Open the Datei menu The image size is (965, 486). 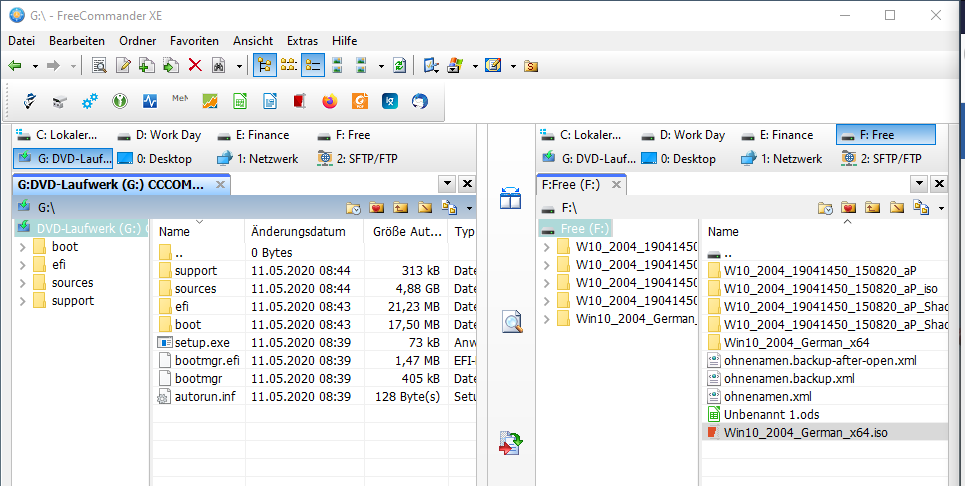[22, 41]
